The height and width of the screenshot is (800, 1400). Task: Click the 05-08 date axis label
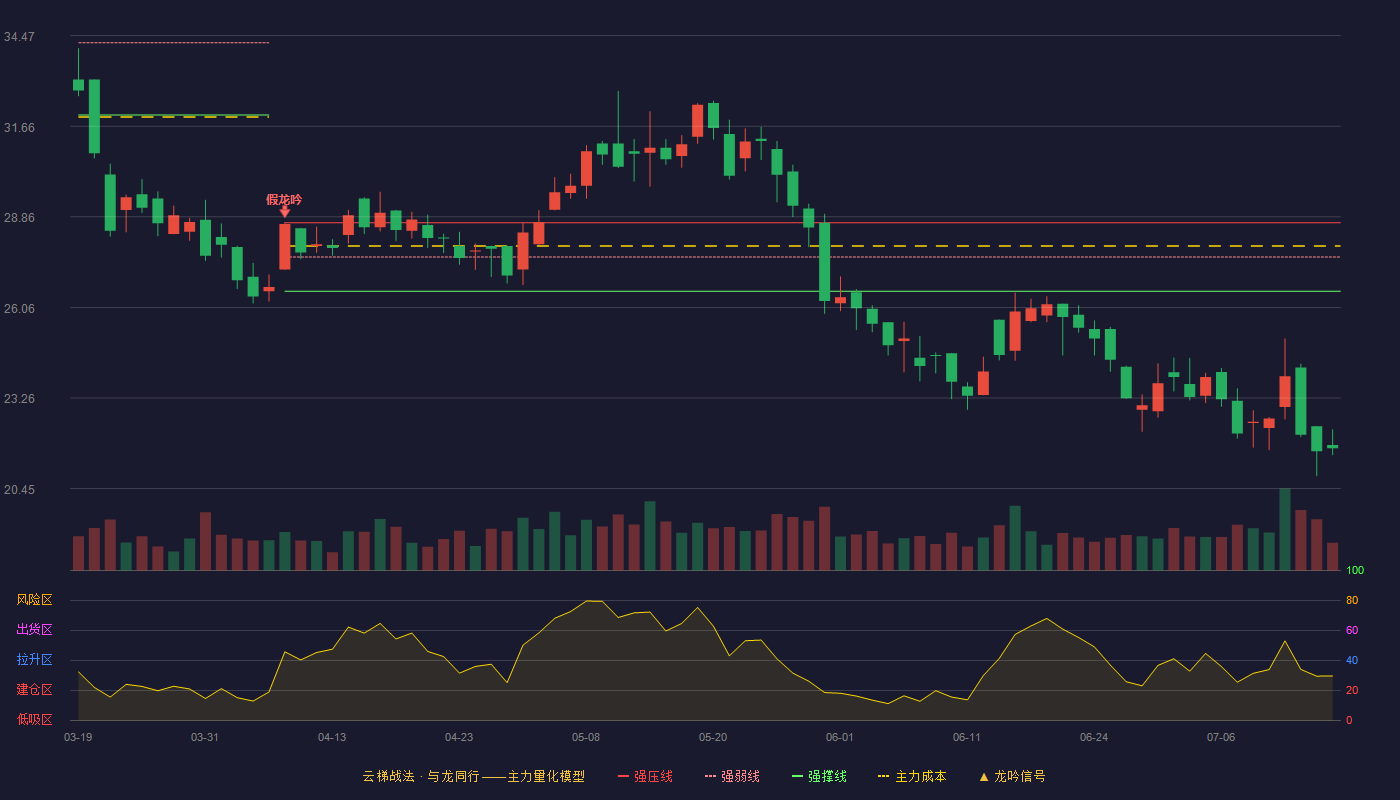click(586, 737)
